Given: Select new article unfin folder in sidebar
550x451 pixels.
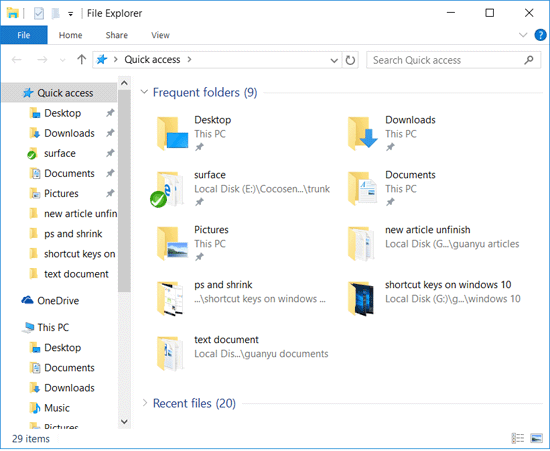Looking at the screenshot, I should (74, 214).
